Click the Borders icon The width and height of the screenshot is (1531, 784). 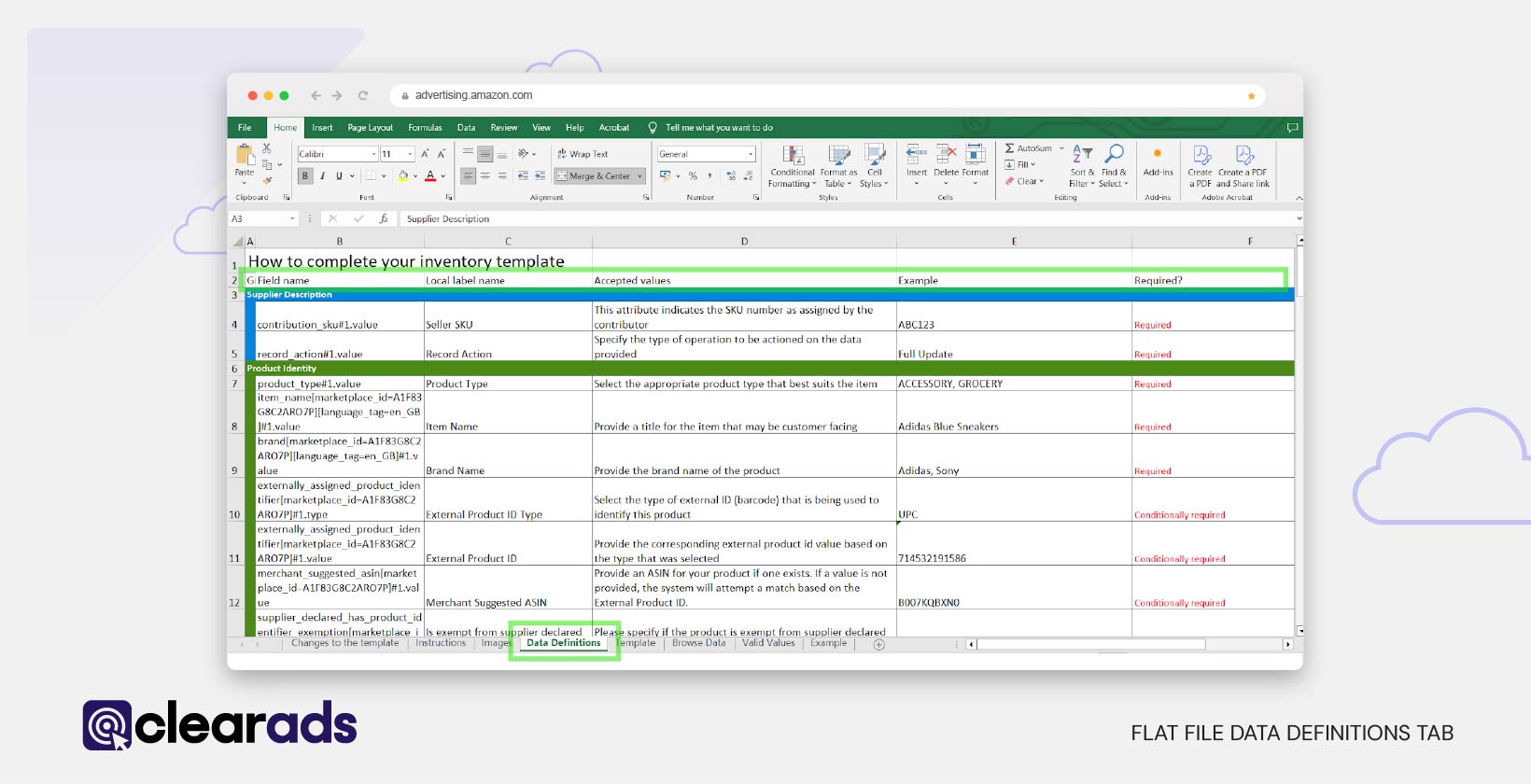371,175
